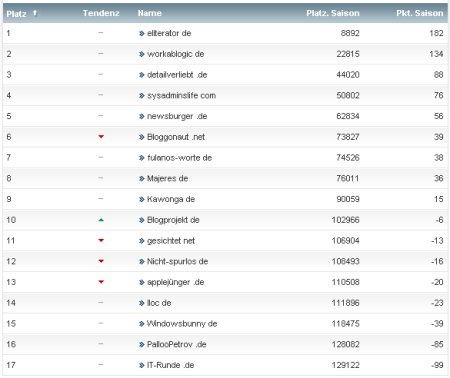Sort by the Platz. Saison column header
Image resolution: width=450 pixels, height=378 pixels.
point(333,13)
